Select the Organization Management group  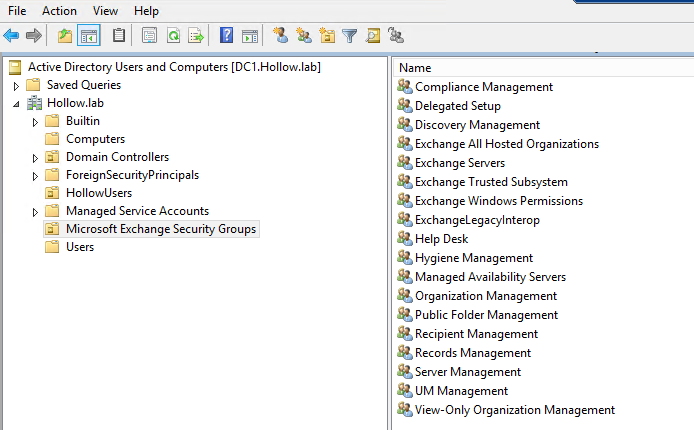(486, 296)
